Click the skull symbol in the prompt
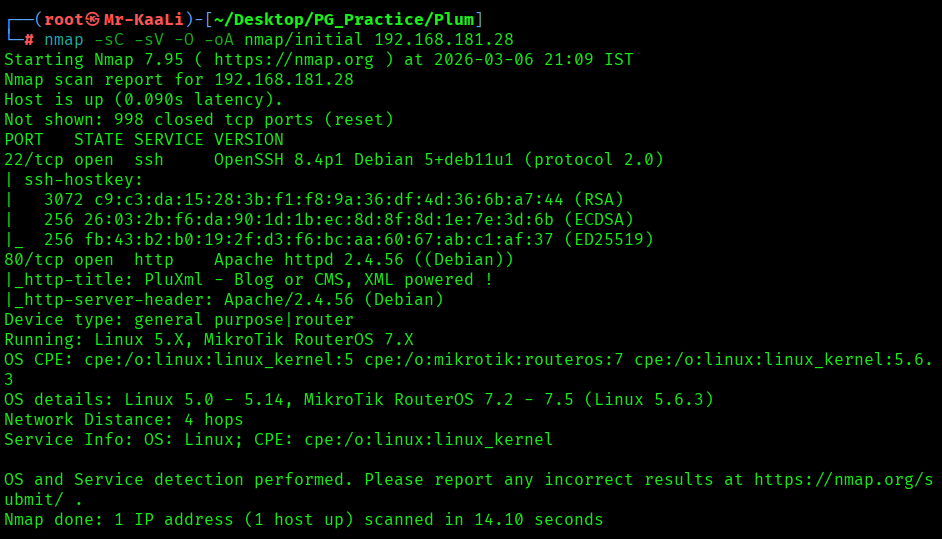 tap(93, 19)
